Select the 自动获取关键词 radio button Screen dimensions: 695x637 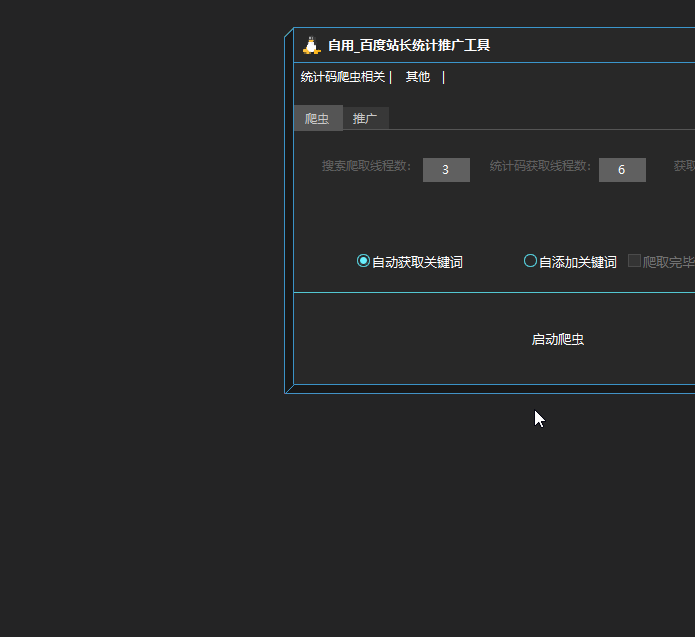pos(364,261)
